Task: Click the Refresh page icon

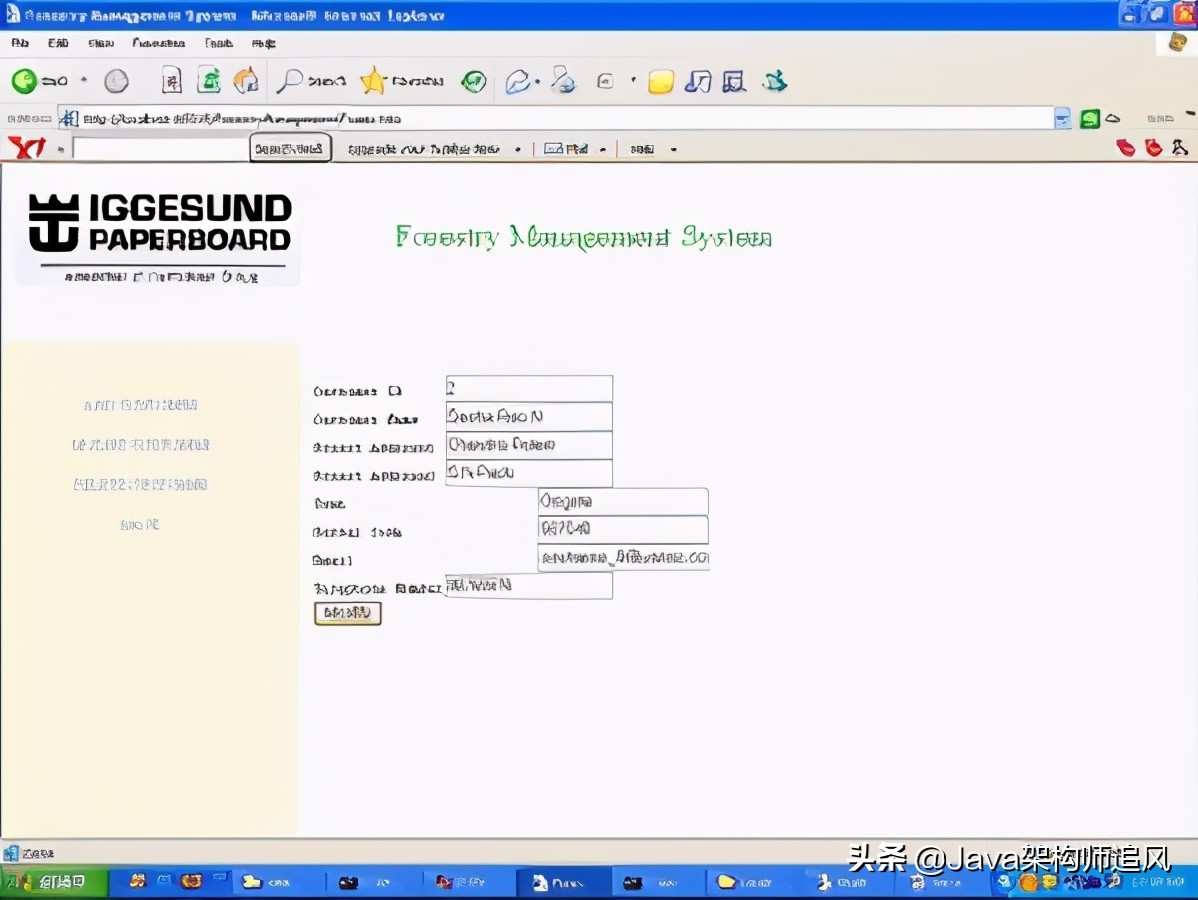Action: (x=209, y=81)
